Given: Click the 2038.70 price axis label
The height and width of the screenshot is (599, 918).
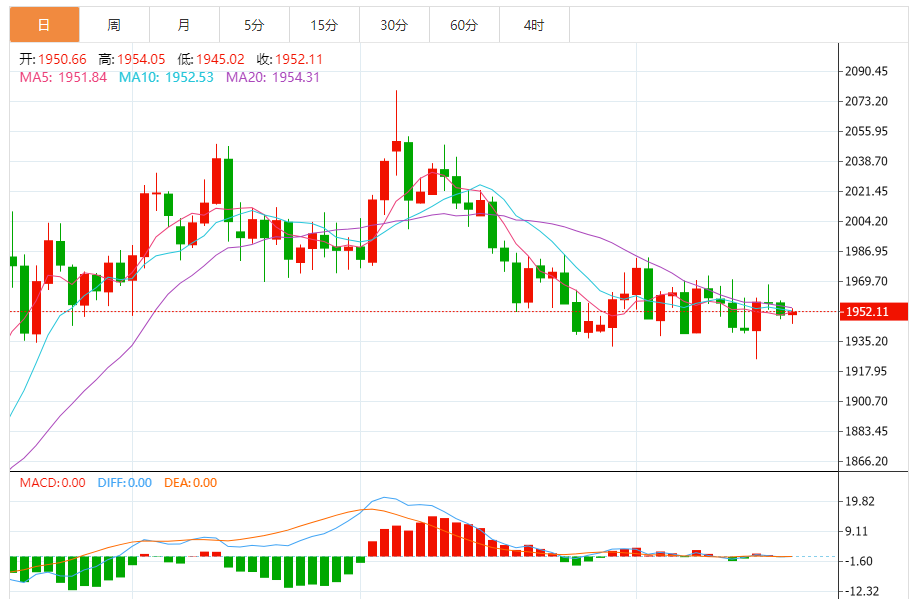Looking at the screenshot, I should pyautogui.click(x=866, y=161).
